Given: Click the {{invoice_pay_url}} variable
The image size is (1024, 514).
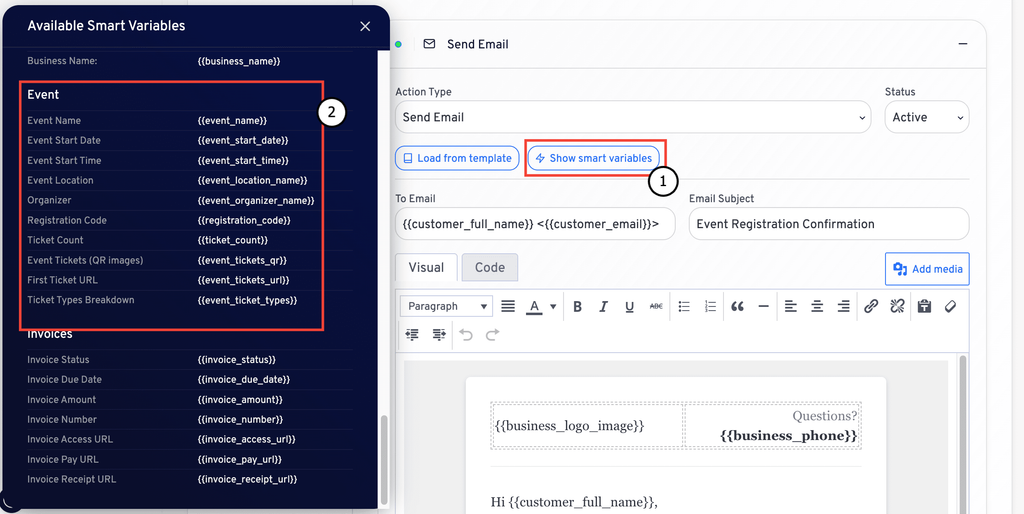Looking at the screenshot, I should point(240,460).
